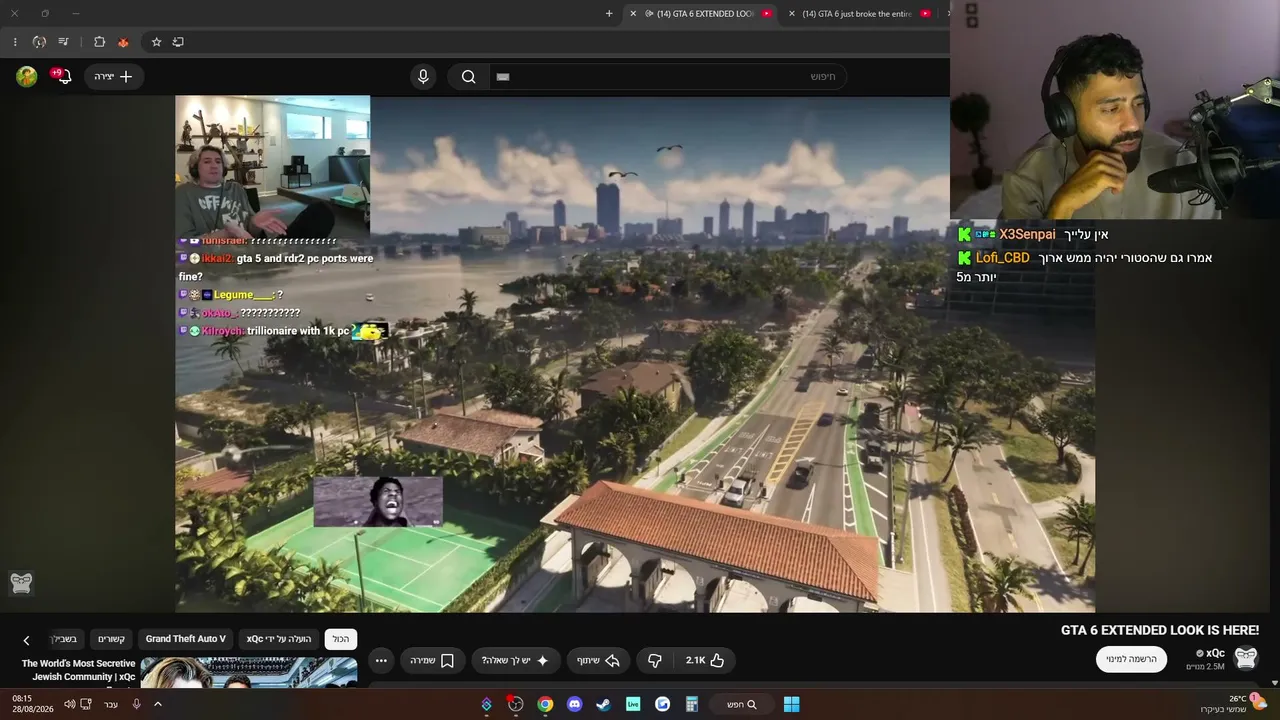Open Steam from the taskbar
This screenshot has width=1280, height=720.
tap(603, 704)
